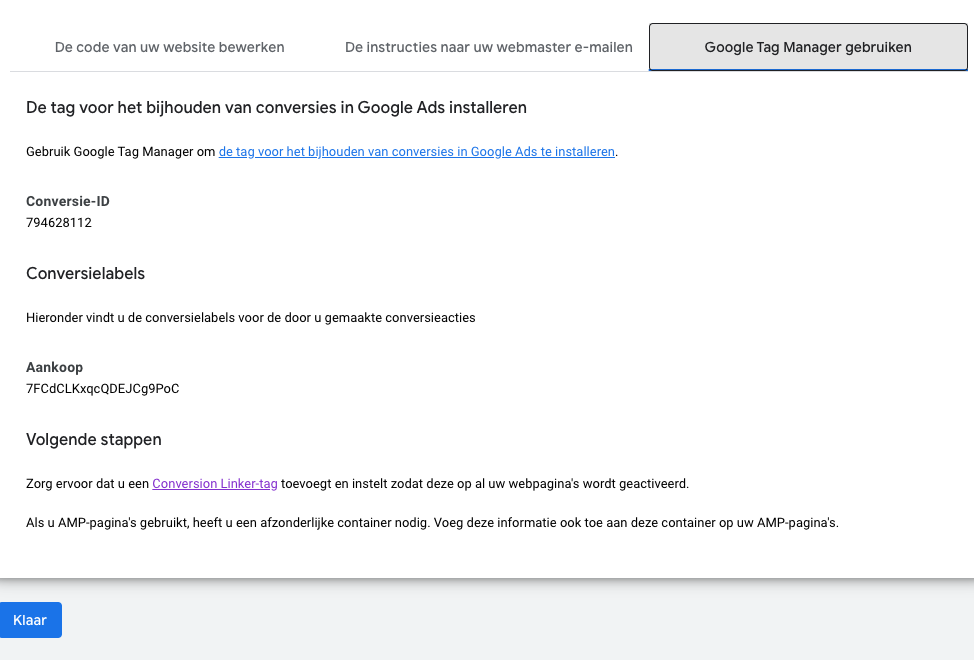Viewport: 974px width, 660px height.
Task: Click the 'Gebruik Google Tag Manager om' text
Action: tap(121, 151)
